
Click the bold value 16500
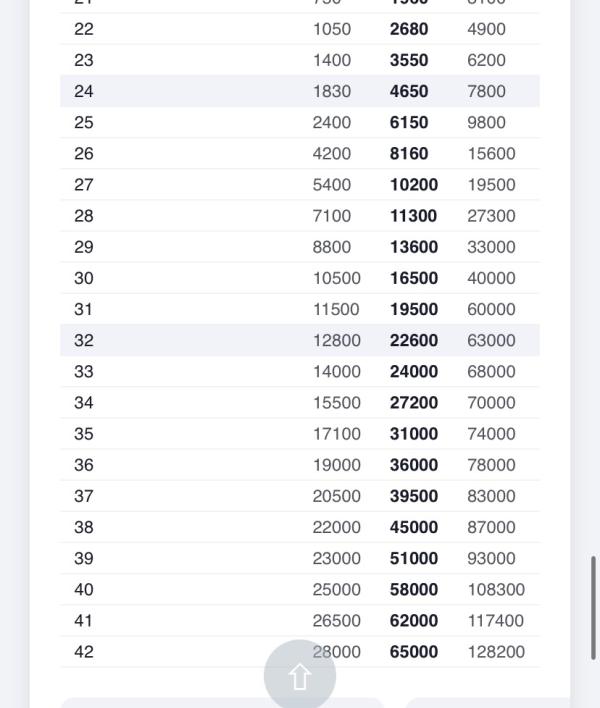click(x=413, y=278)
